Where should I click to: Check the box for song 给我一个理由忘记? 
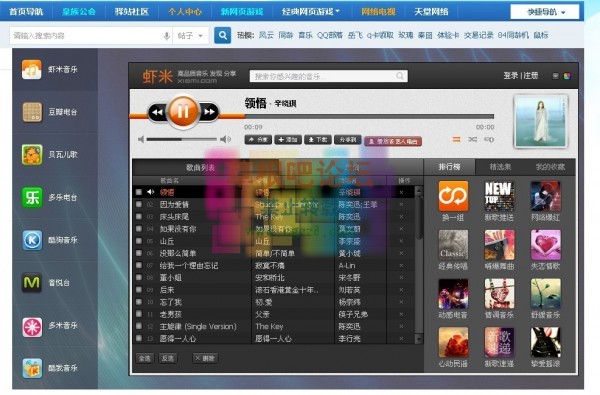pyautogui.click(x=139, y=265)
